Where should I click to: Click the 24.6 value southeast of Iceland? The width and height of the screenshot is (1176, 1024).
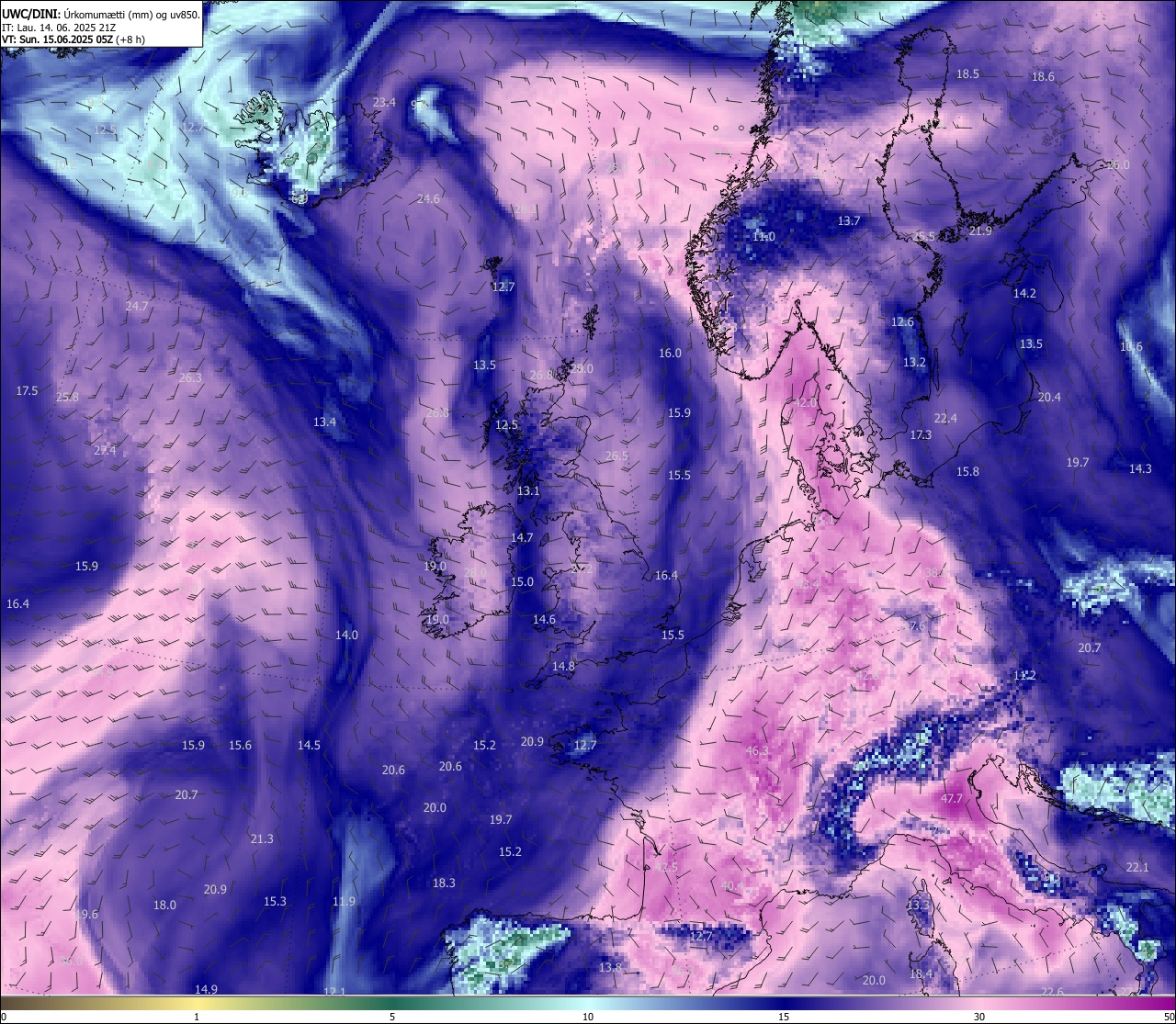(428, 198)
